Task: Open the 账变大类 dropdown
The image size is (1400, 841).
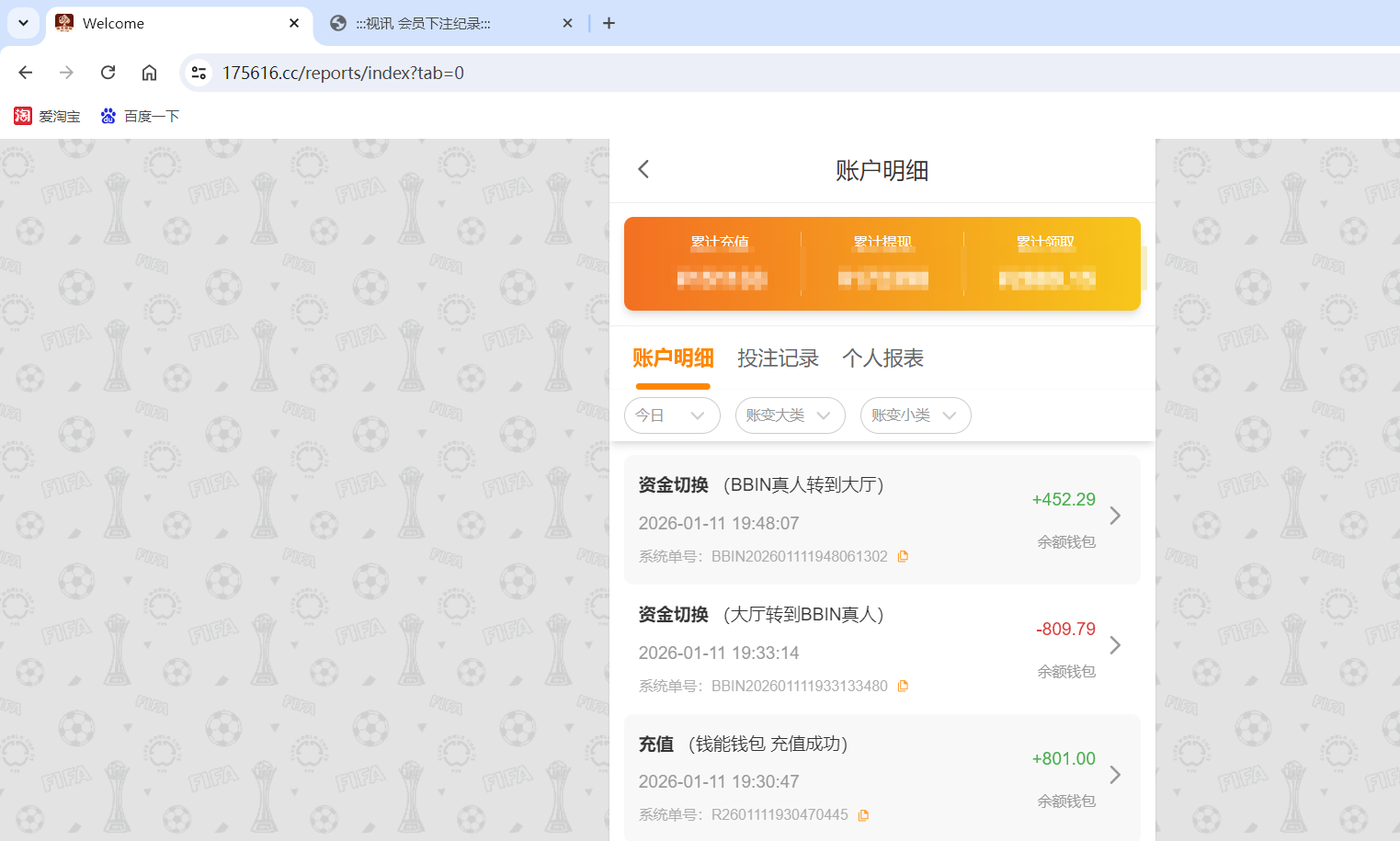Action: pos(790,415)
